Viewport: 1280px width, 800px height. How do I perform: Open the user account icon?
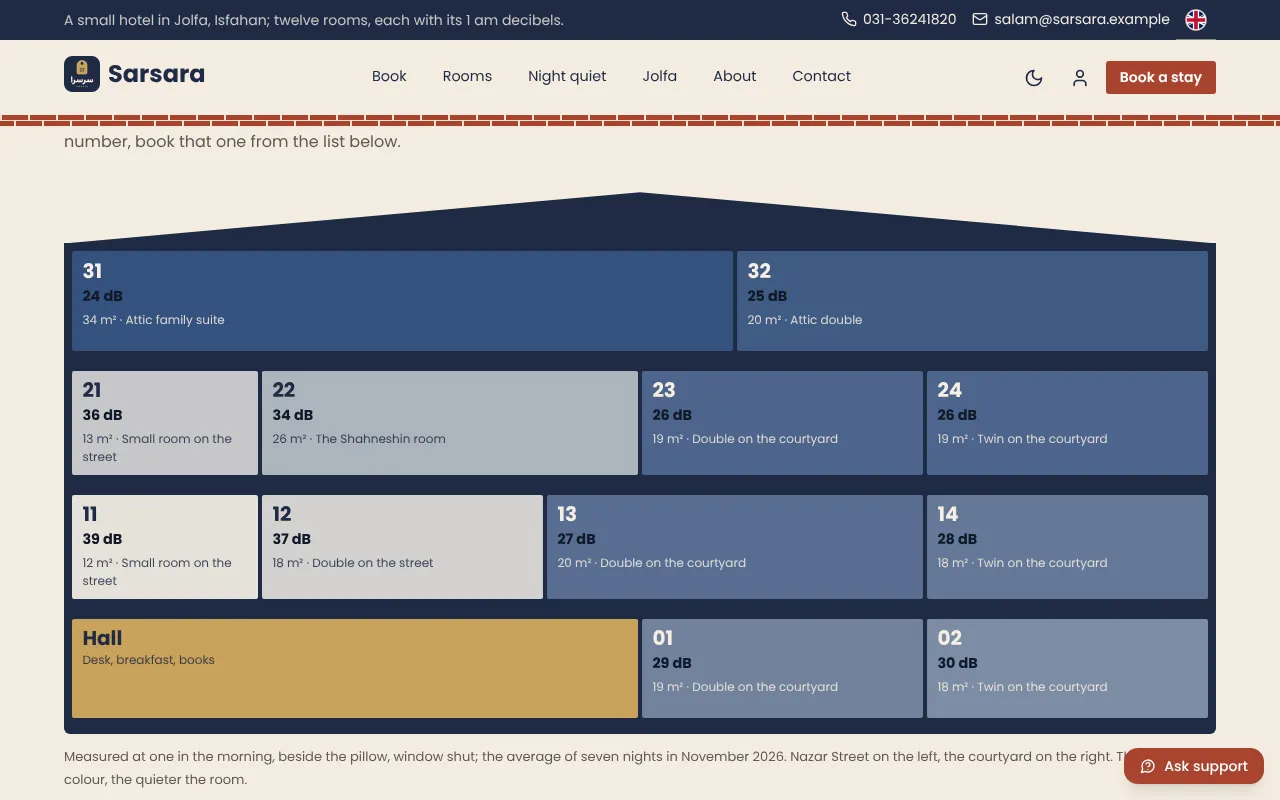click(x=1080, y=77)
